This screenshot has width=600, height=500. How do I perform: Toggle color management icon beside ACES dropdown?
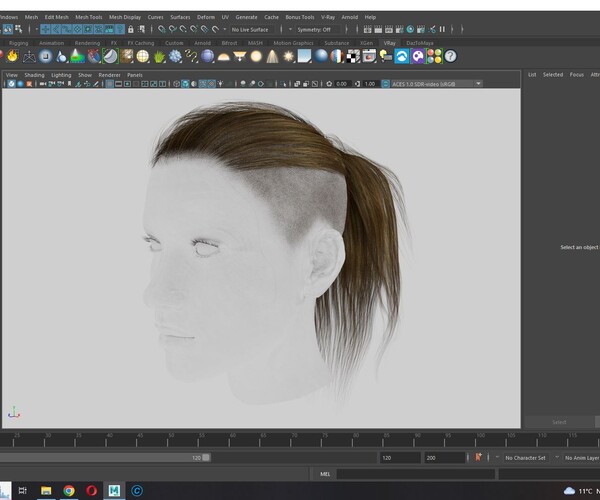pyautogui.click(x=386, y=84)
